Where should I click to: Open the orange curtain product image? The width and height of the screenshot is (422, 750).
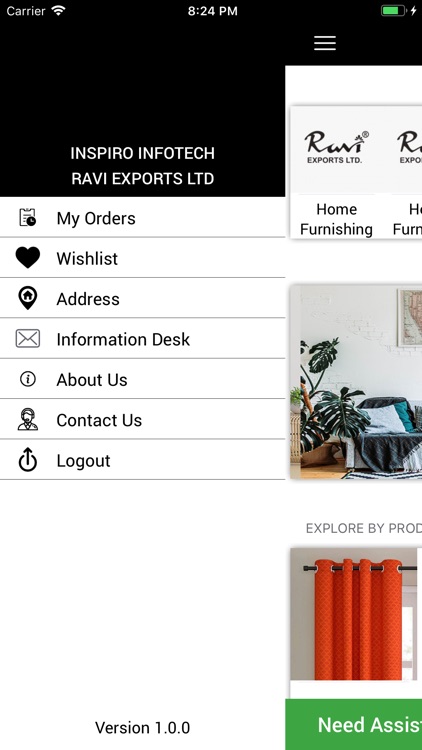[354, 614]
